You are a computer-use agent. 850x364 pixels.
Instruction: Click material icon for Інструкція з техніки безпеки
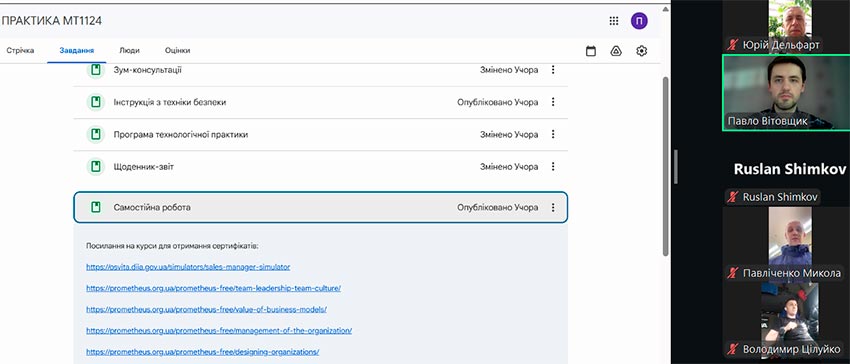[96, 102]
